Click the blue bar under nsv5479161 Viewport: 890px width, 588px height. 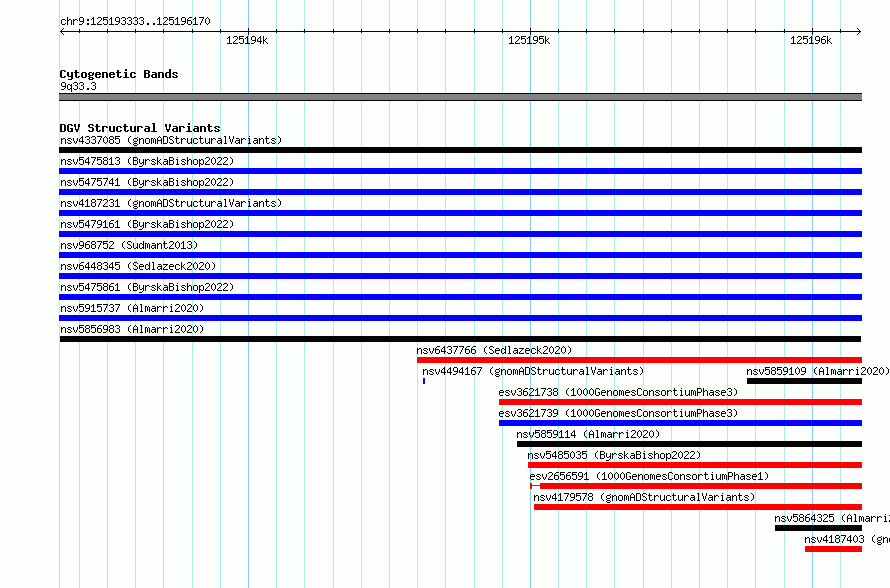[460, 234]
